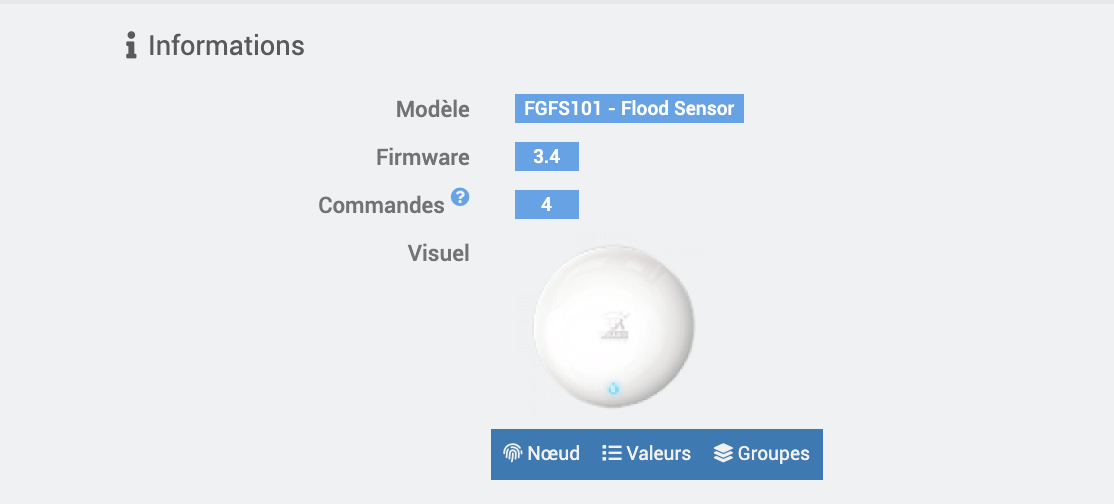Click the Visuel label
Image resolution: width=1114 pixels, height=504 pixels.
click(438, 253)
